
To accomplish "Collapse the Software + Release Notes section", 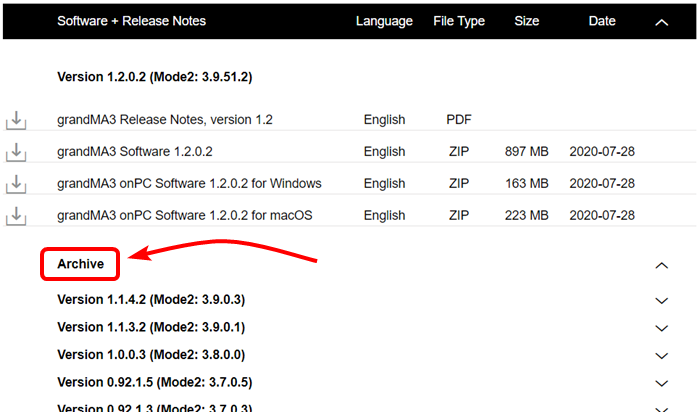I will click(x=661, y=21).
